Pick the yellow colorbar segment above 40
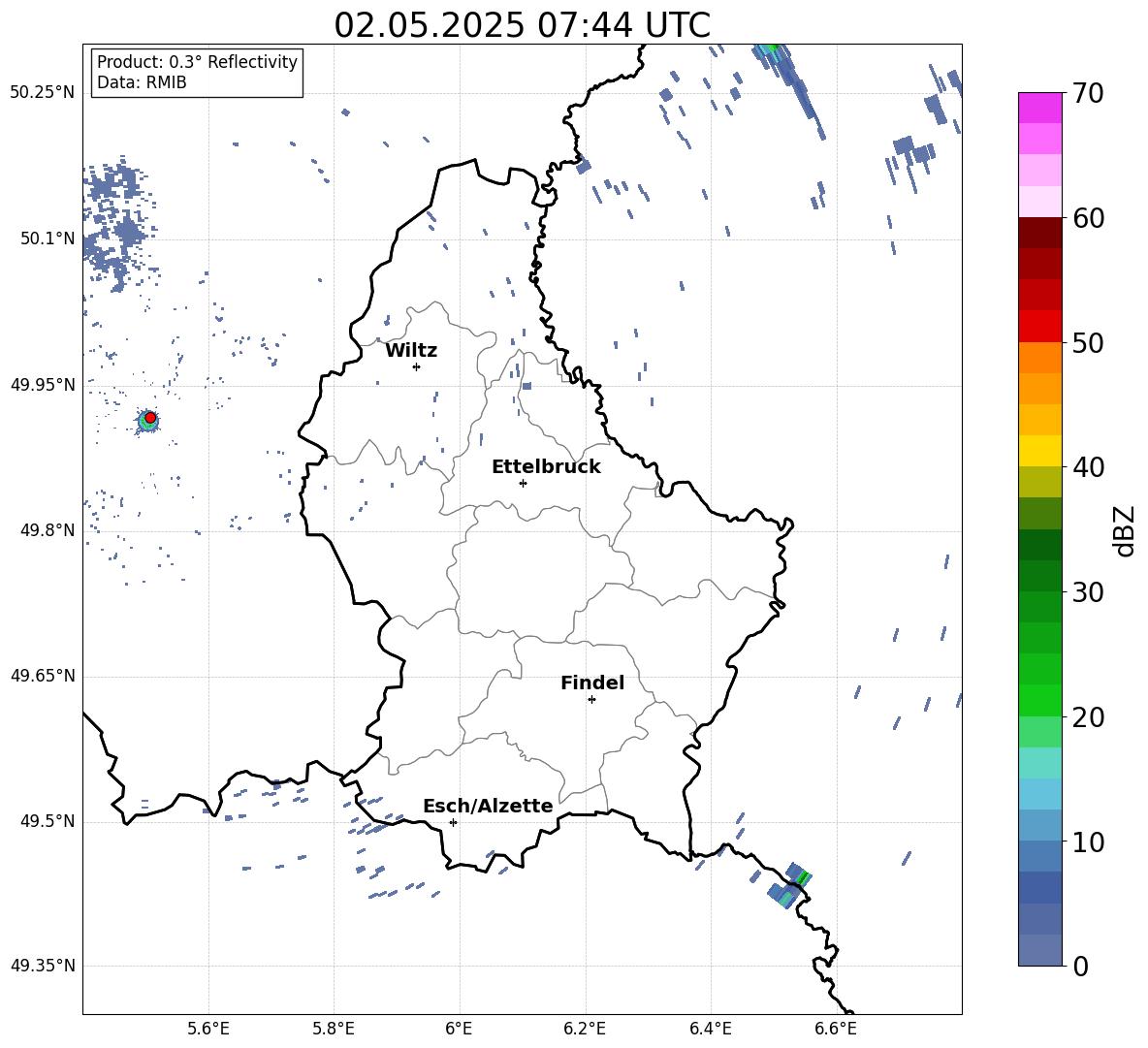 coord(1040,451)
